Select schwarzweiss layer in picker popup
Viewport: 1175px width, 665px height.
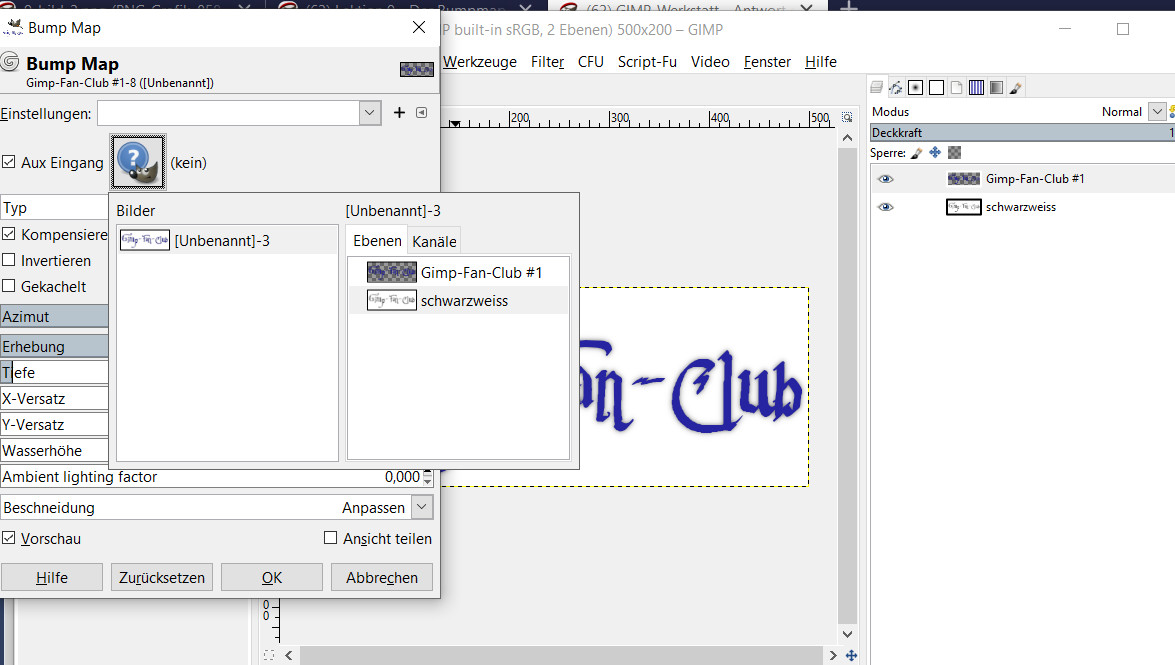pos(458,301)
